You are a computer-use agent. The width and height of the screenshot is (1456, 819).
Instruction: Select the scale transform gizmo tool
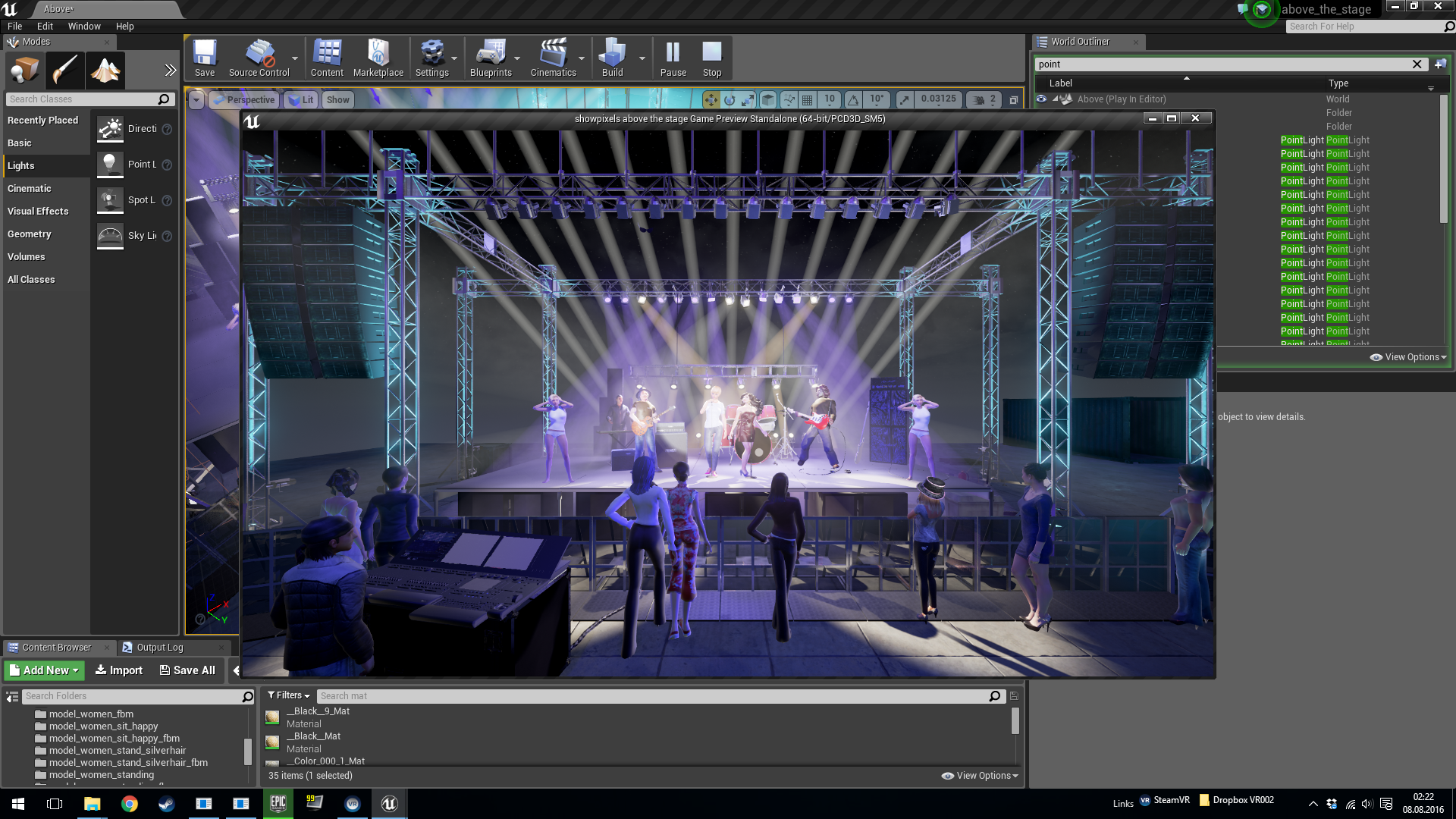(748, 100)
